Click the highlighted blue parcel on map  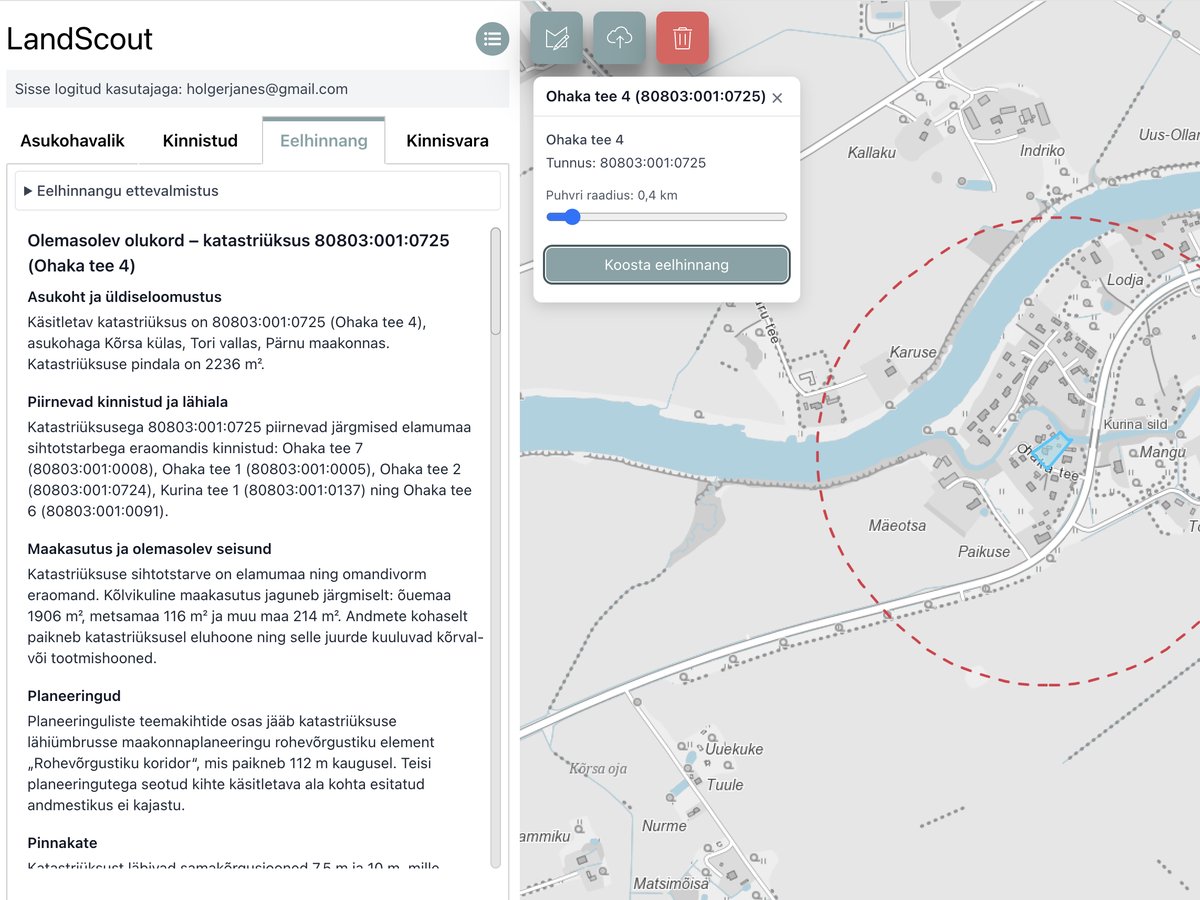point(1051,450)
